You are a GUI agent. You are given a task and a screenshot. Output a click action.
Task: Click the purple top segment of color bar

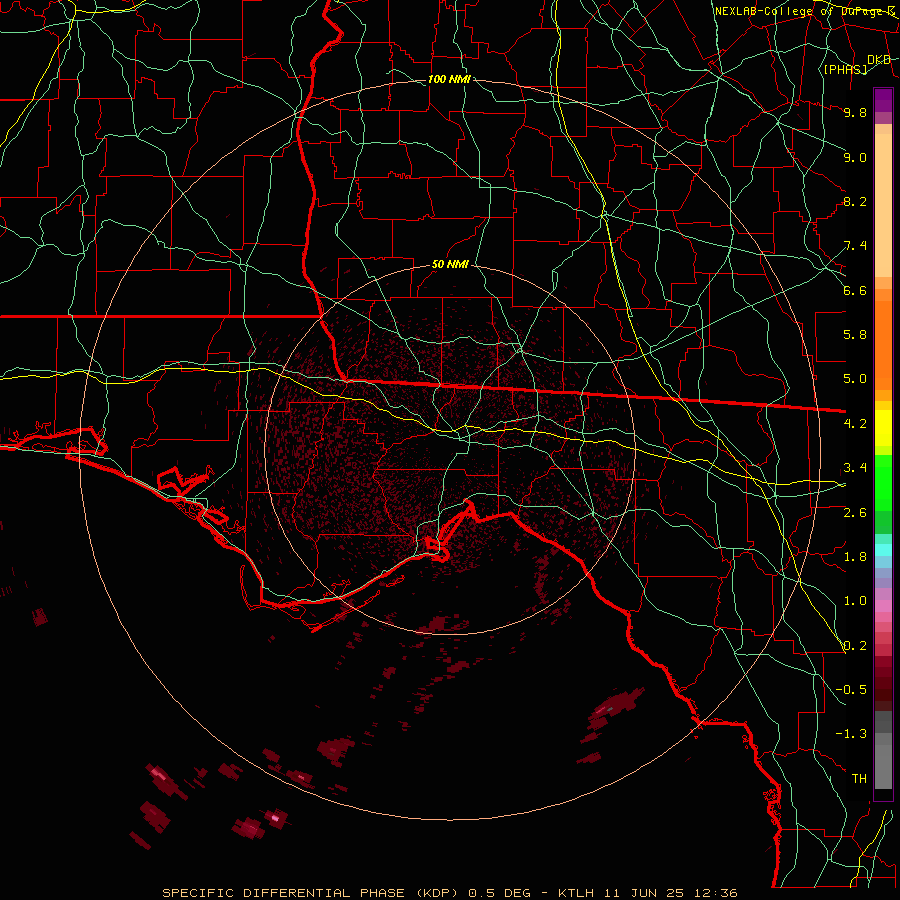883,100
